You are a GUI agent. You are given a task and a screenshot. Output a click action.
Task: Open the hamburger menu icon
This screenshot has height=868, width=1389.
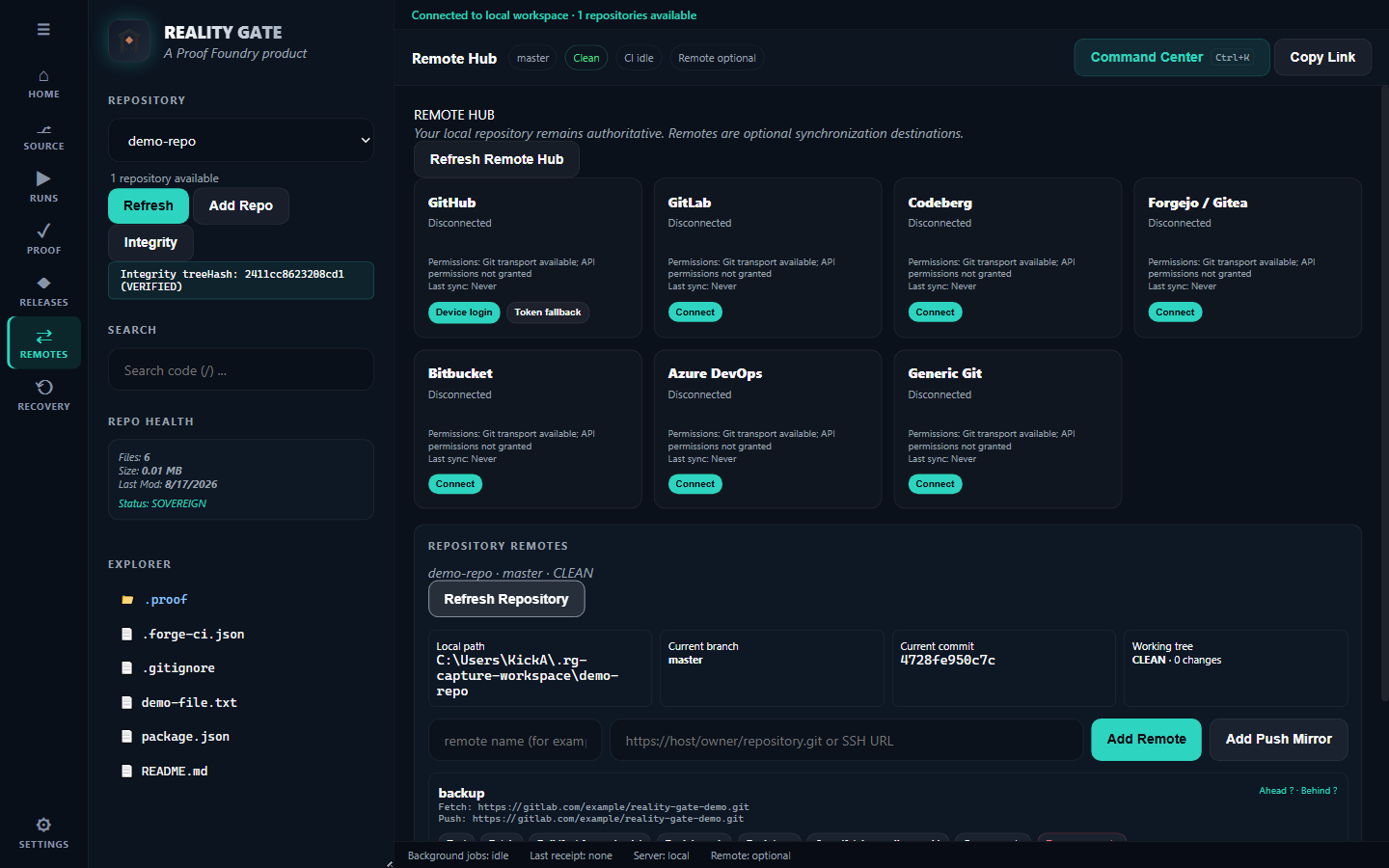coord(43,29)
